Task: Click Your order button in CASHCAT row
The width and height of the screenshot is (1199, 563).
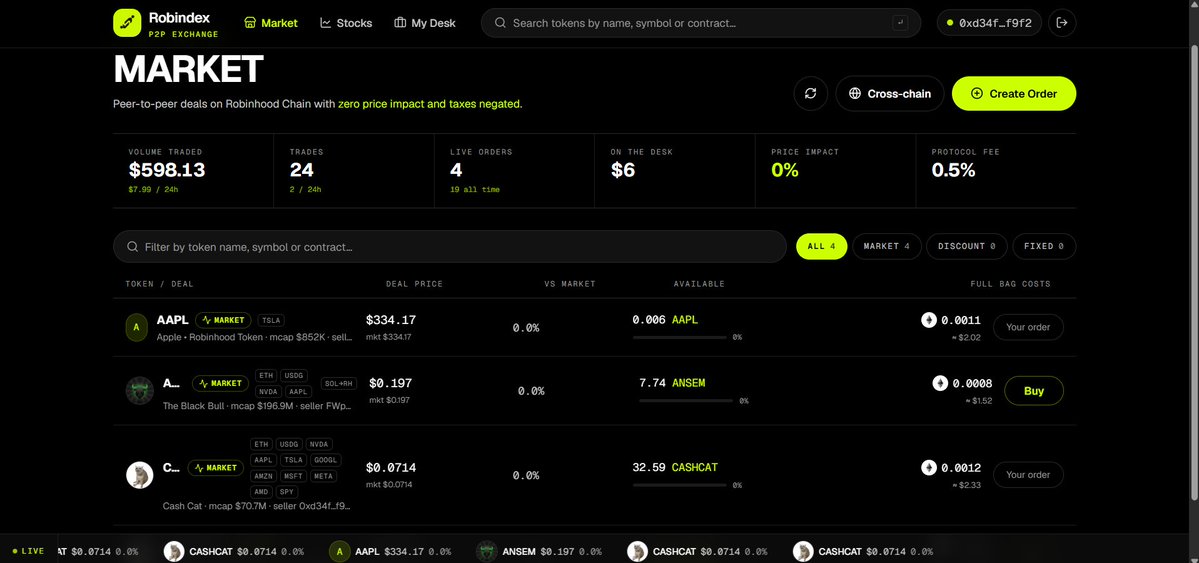Action: [x=1028, y=475]
